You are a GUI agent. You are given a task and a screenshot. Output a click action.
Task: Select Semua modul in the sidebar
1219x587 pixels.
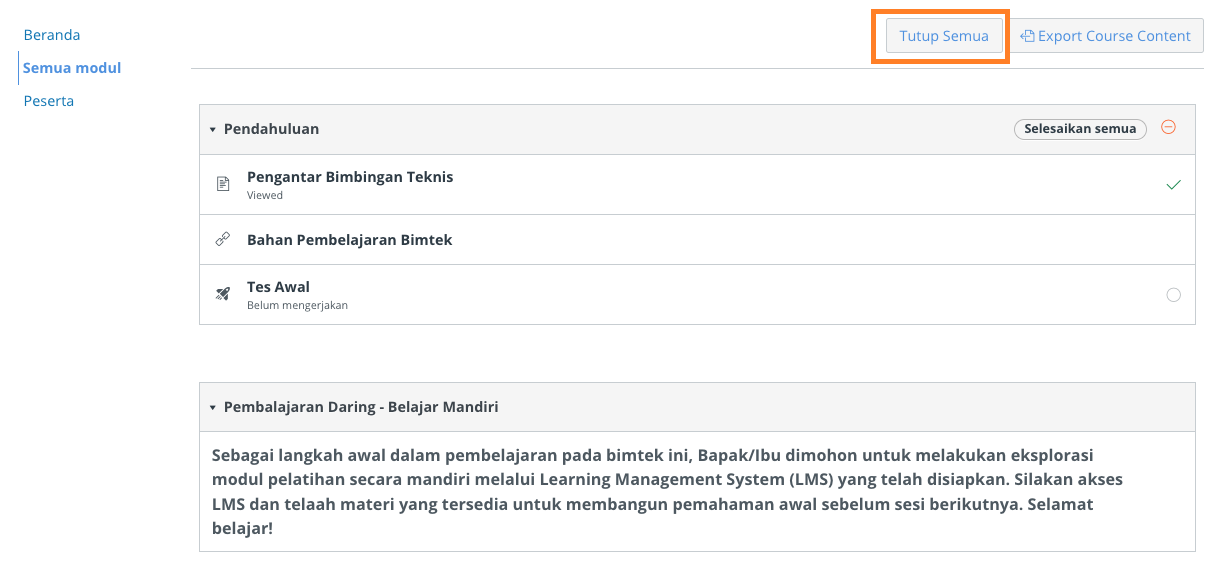point(72,68)
